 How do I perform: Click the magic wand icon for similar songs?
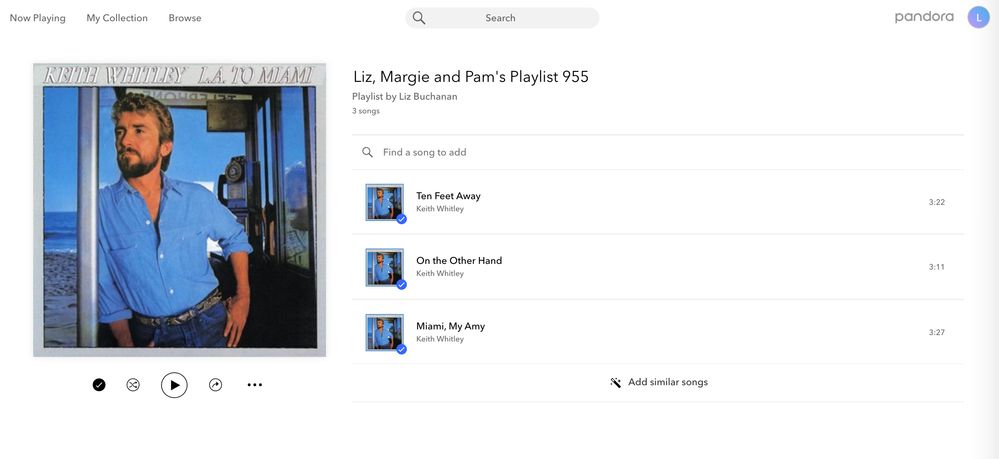pyautogui.click(x=616, y=382)
